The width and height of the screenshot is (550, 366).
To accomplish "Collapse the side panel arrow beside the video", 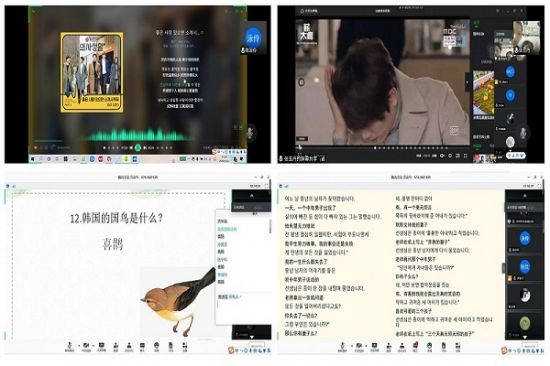I will click(467, 82).
